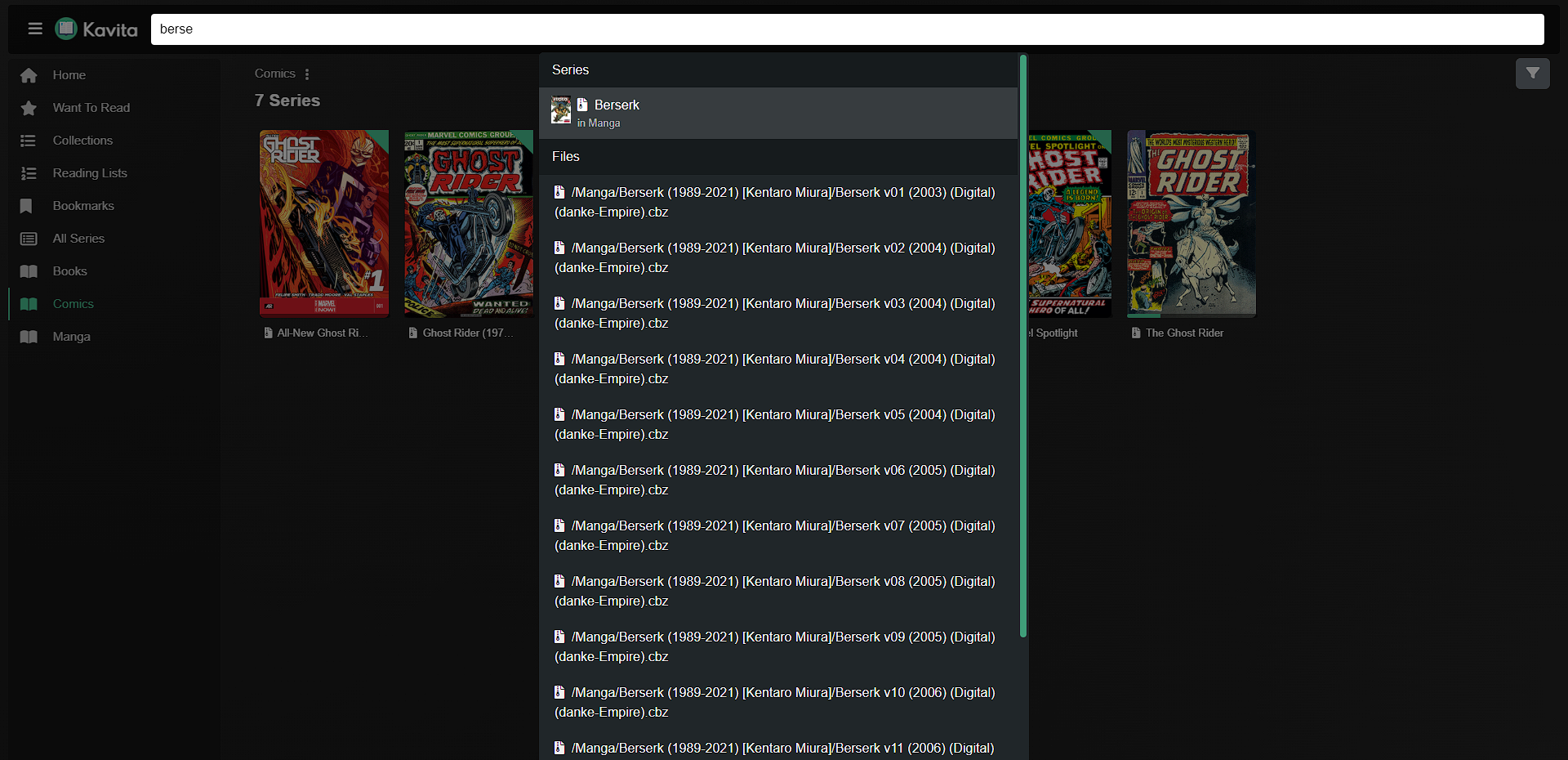Click the archive icon of Berserk v11 file
Image resolution: width=1568 pixels, height=760 pixels.
click(x=559, y=748)
